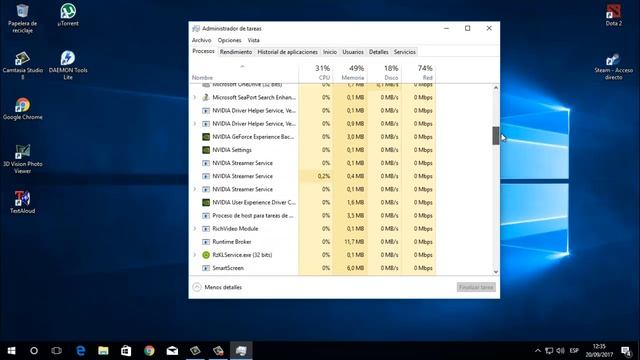
Task: Click the 11,7 MB memory value of Runtime Broker
Action: [x=354, y=242]
